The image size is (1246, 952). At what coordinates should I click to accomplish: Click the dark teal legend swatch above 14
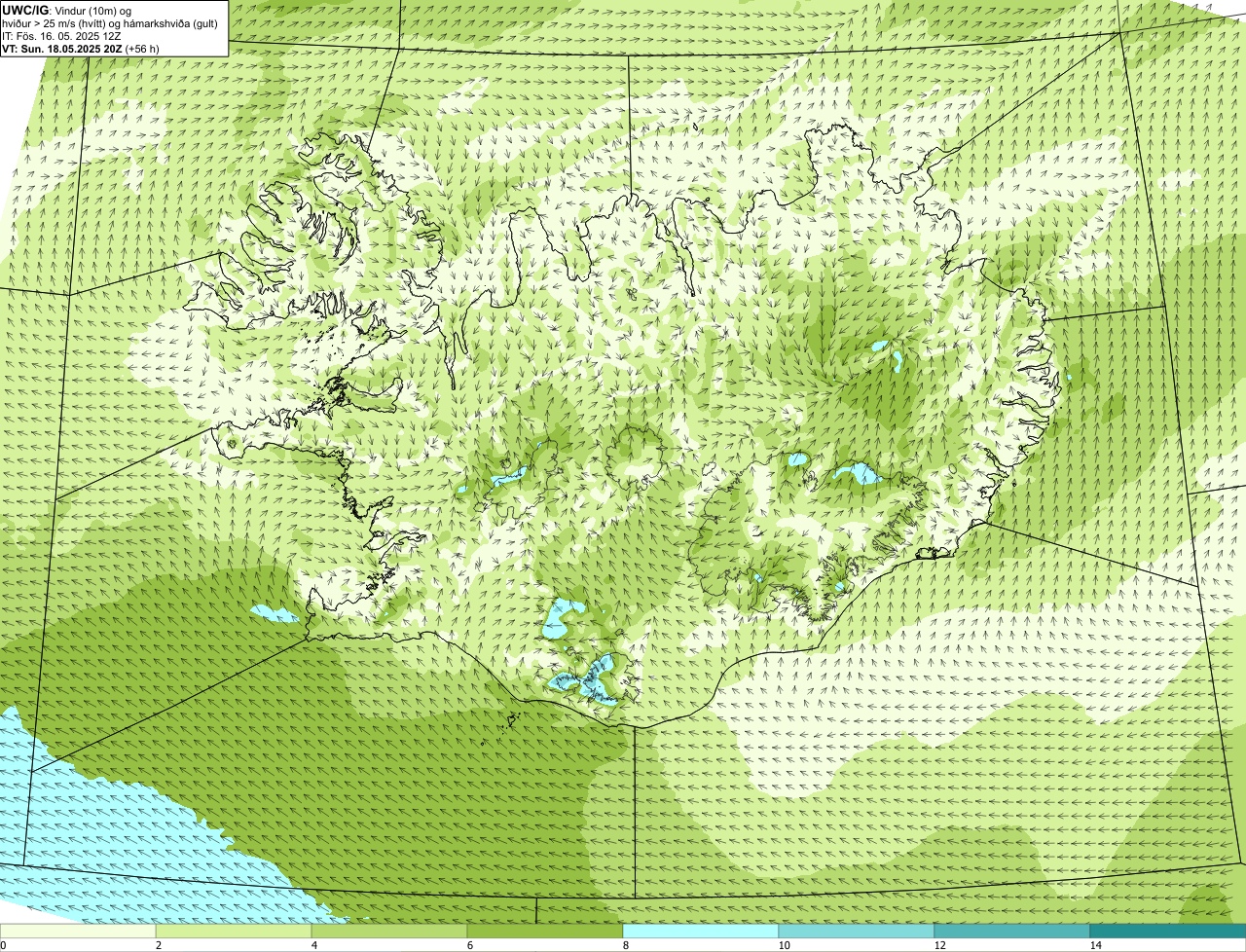tap(1168, 931)
